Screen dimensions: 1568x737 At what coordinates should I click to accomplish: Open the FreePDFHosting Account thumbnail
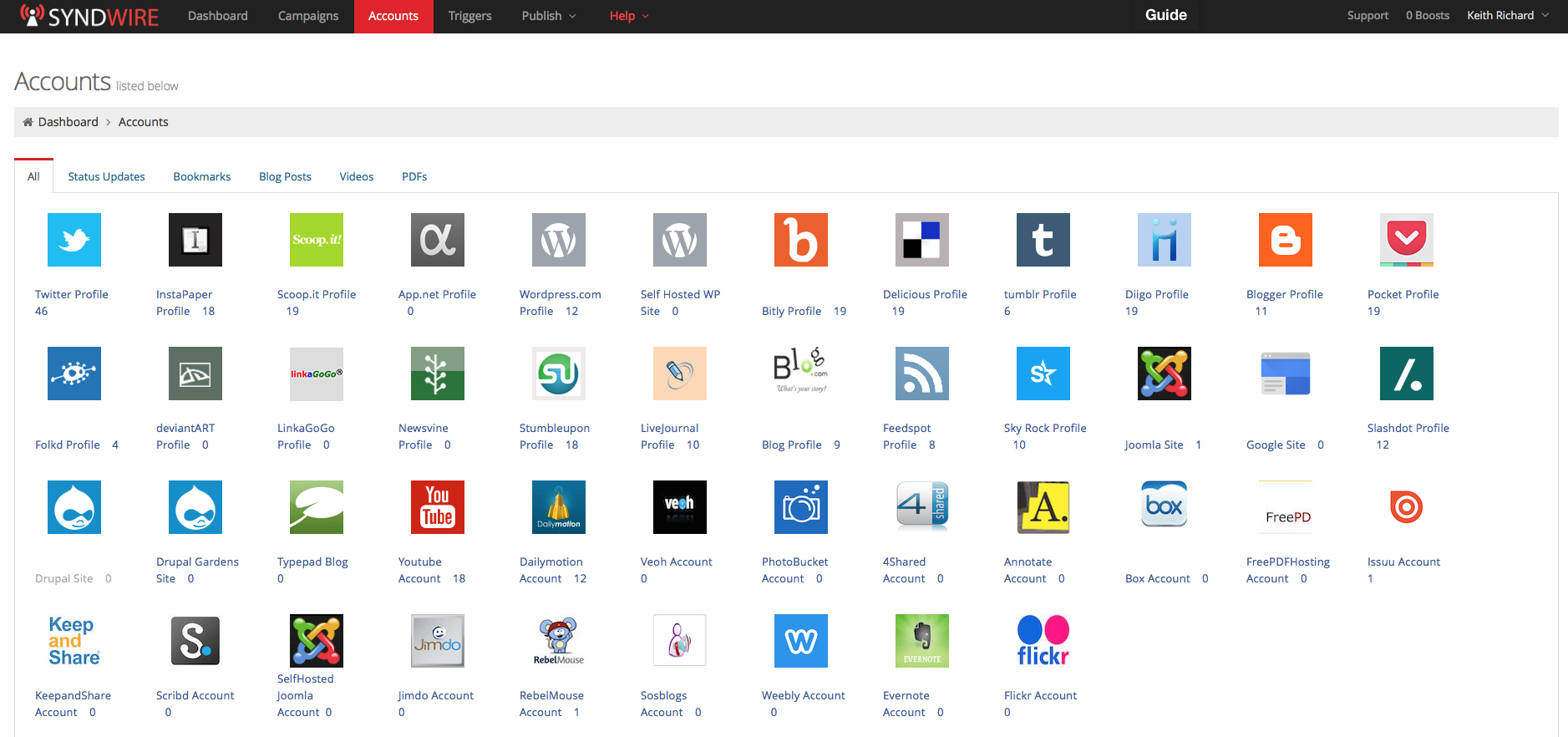(1286, 507)
